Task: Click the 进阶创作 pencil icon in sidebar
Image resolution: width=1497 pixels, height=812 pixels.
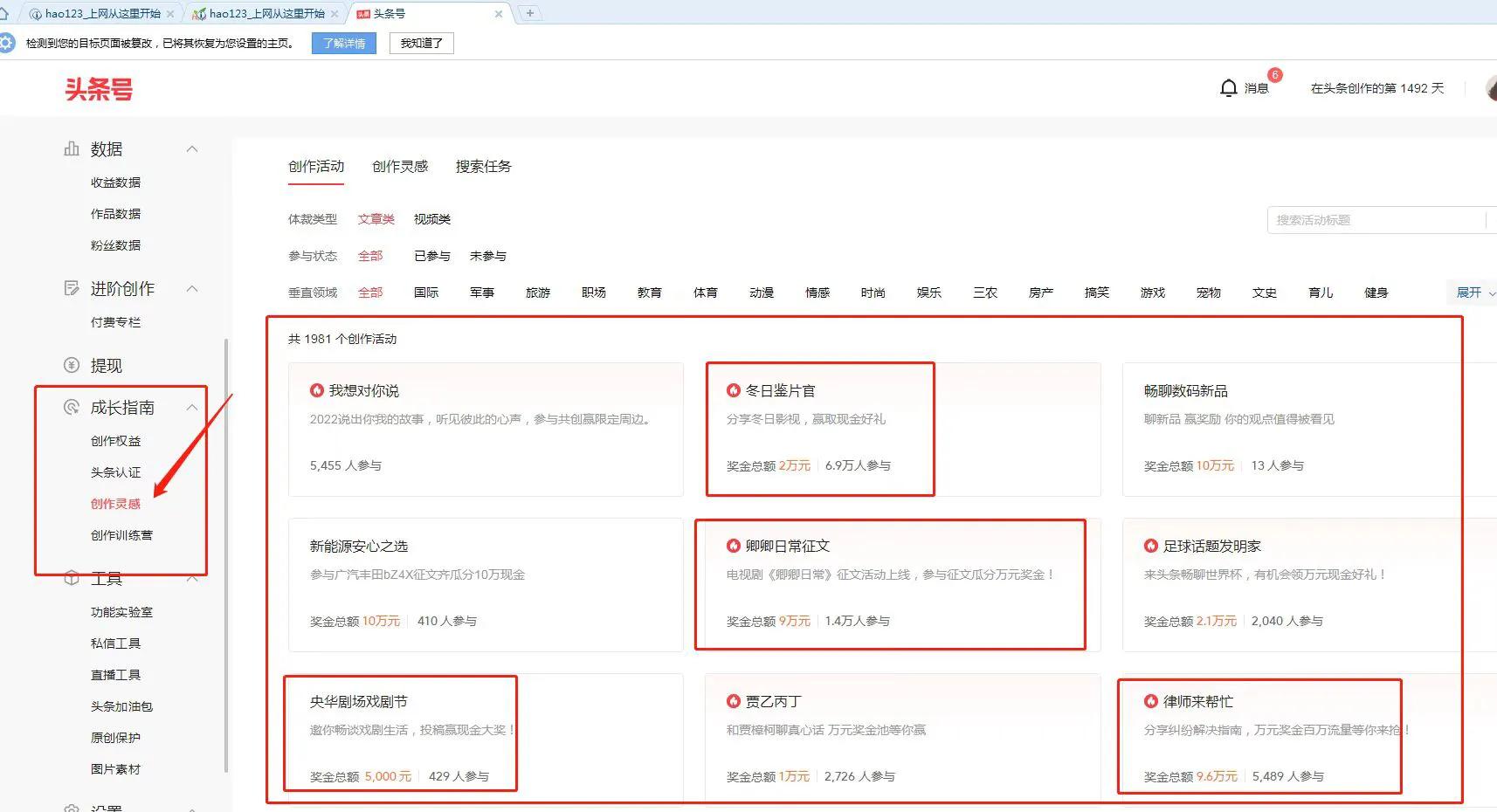Action: click(x=72, y=288)
